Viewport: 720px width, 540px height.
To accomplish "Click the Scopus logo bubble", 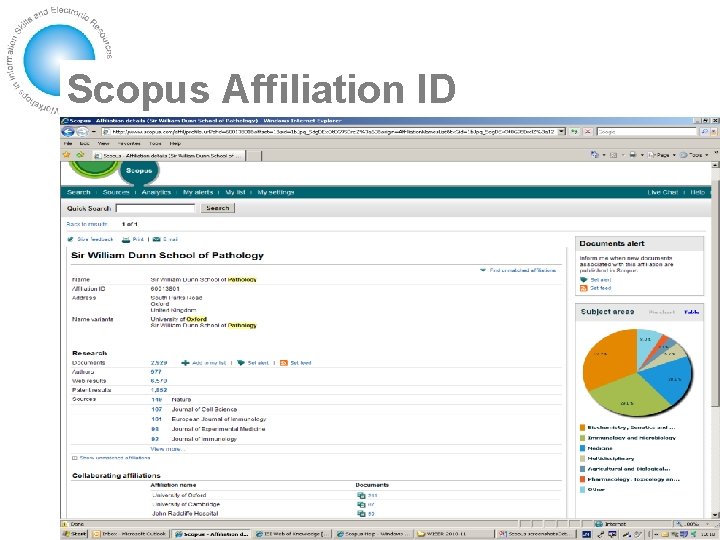I will click(139, 172).
